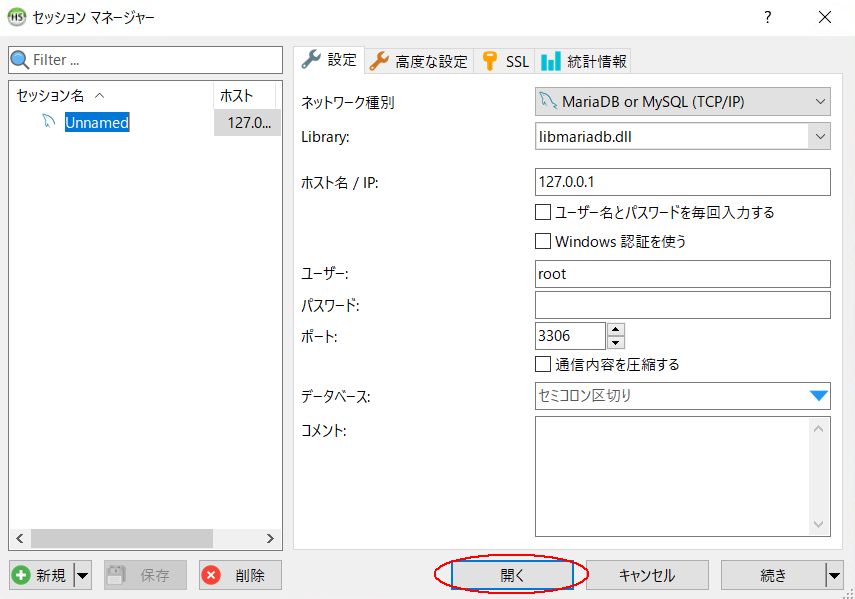Click the コメント box scroll-down arrow

[818, 524]
